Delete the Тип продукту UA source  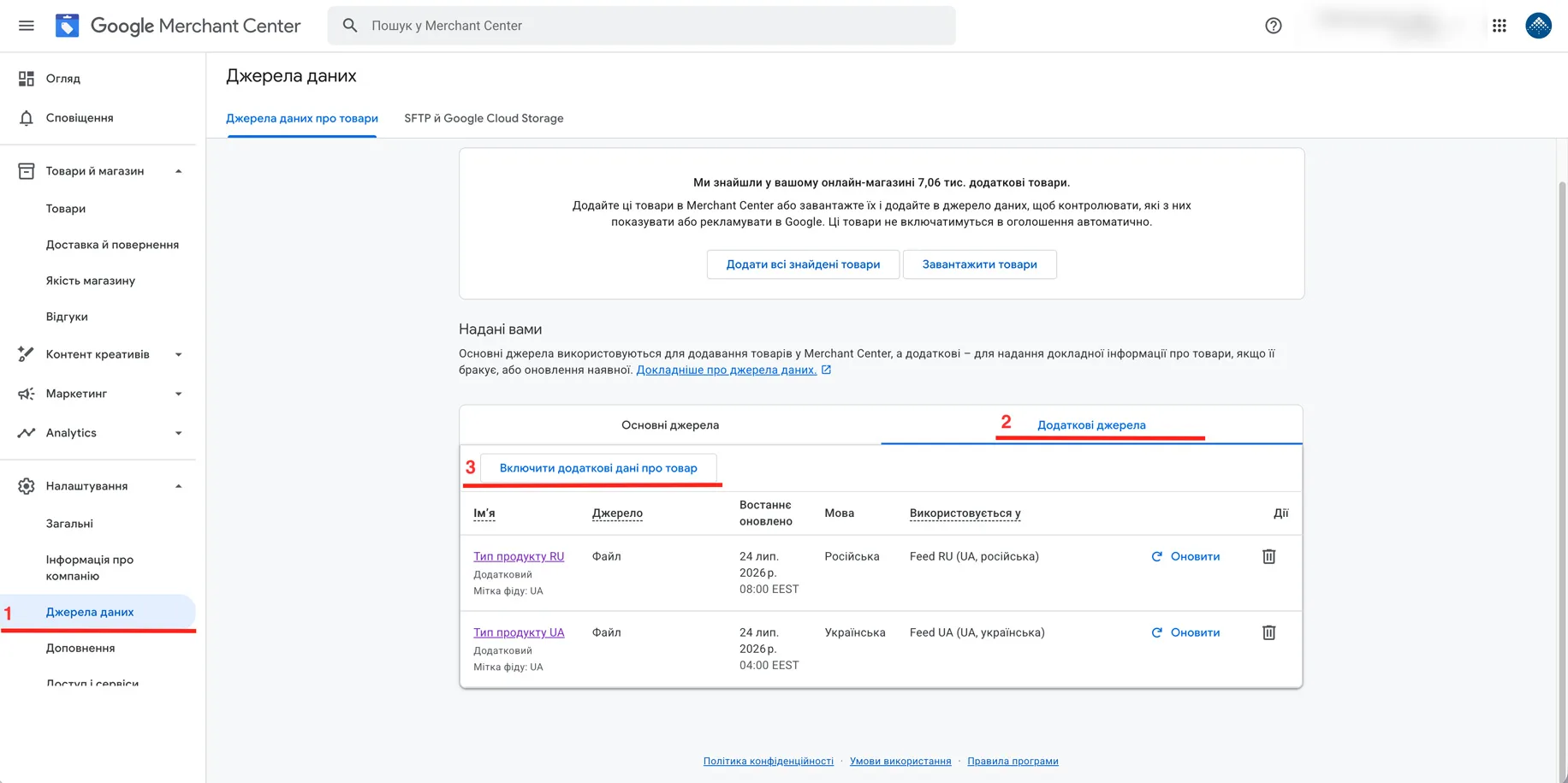coord(1269,632)
